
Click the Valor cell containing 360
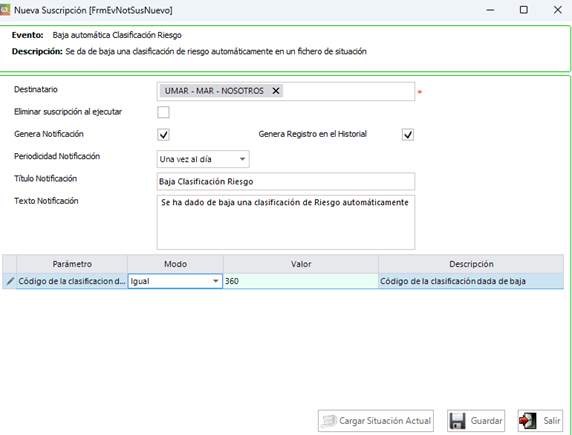pos(301,281)
